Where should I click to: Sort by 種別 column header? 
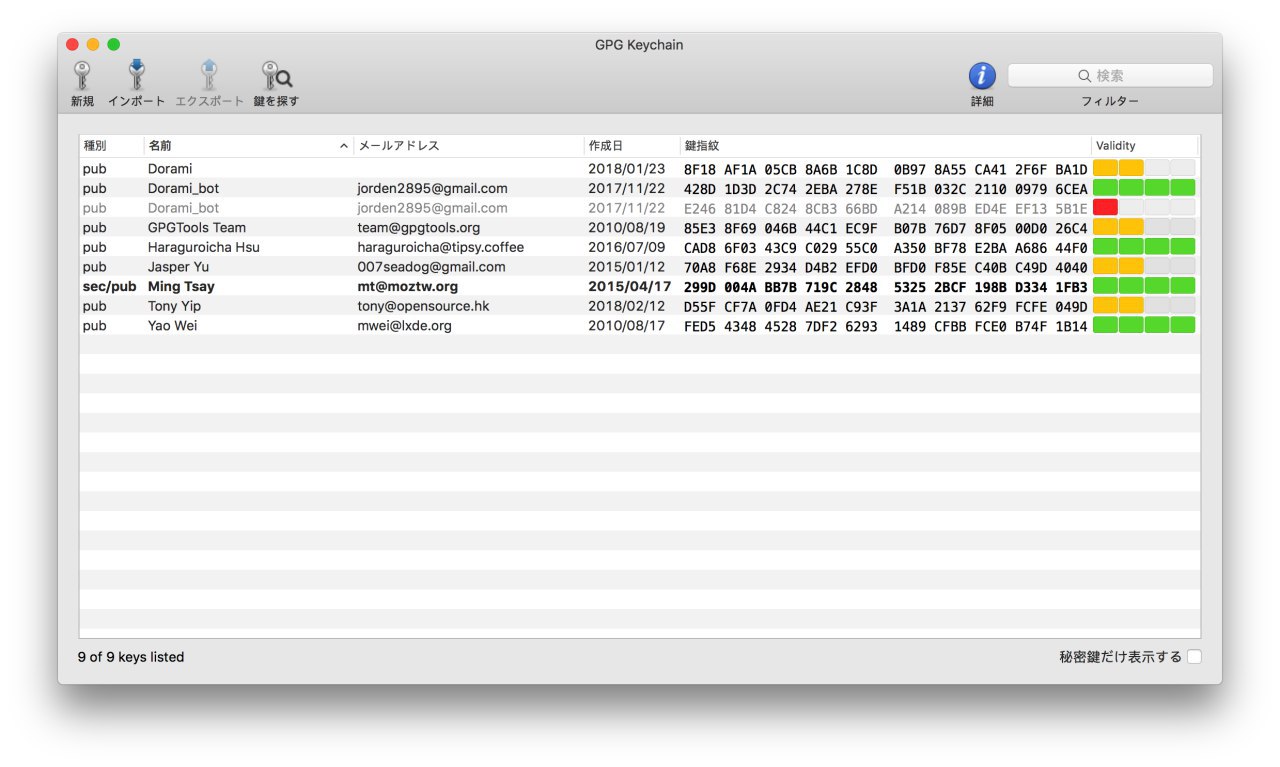pos(95,146)
